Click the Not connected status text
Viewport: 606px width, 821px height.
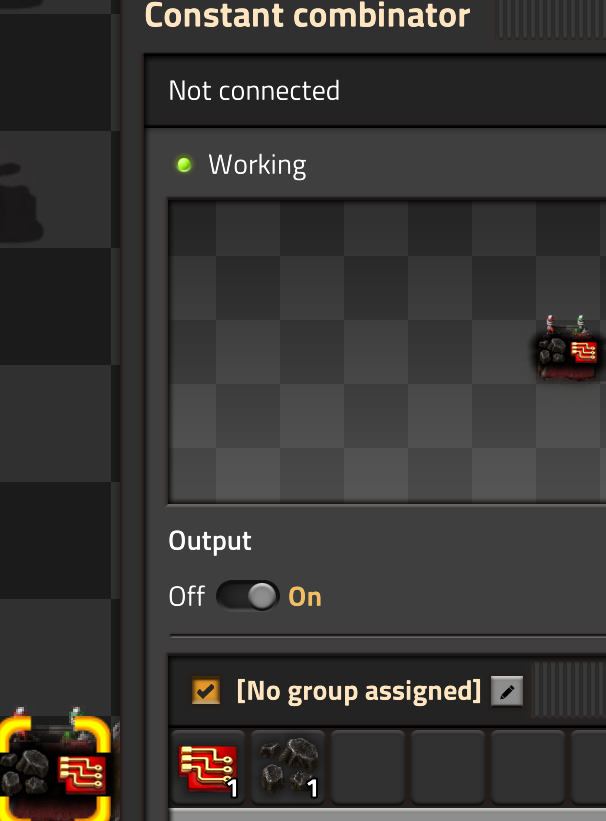point(254,91)
